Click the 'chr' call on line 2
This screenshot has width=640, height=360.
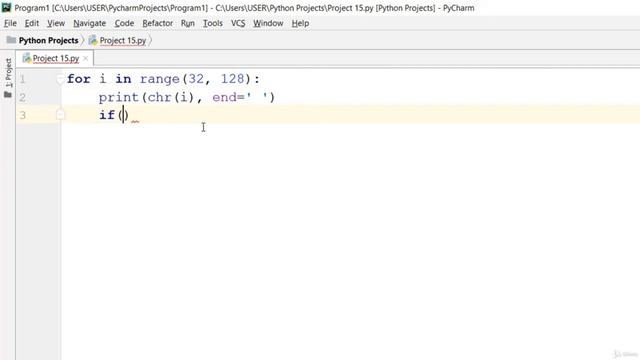point(160,98)
